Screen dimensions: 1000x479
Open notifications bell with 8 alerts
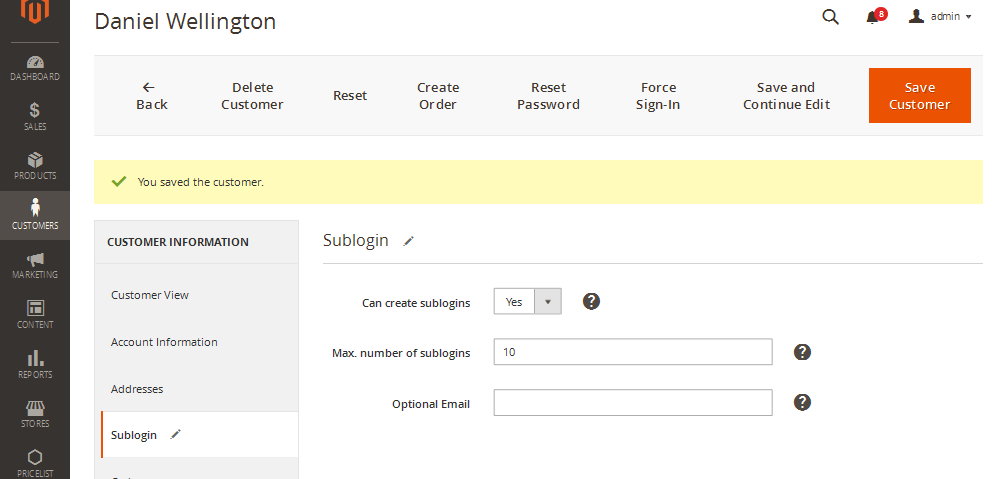tap(875, 16)
